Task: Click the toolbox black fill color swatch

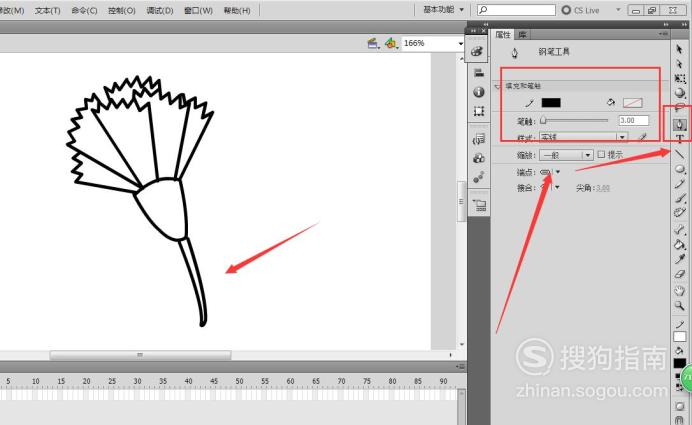Action: click(x=680, y=363)
